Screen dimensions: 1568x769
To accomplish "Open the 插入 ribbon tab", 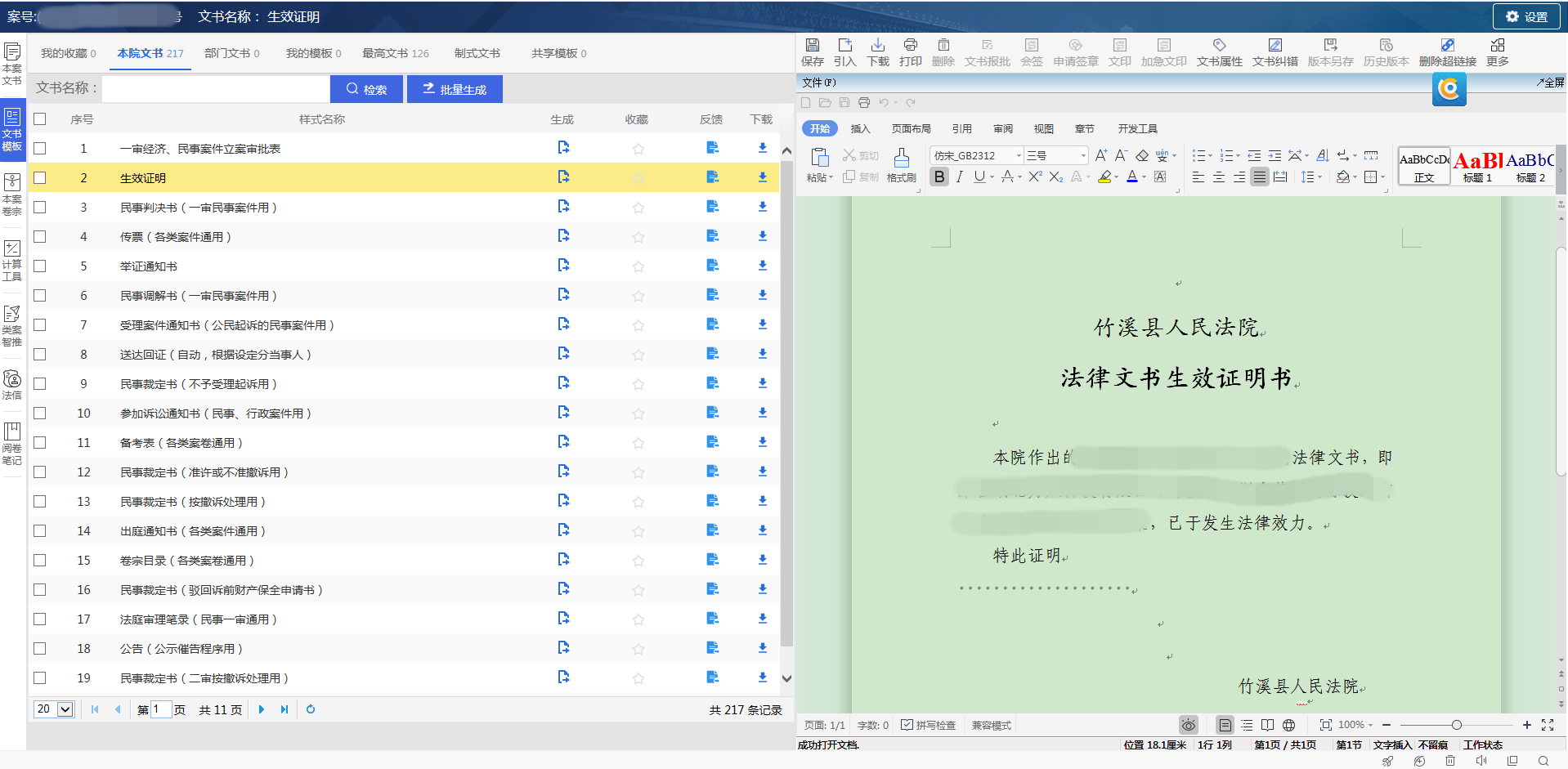I will point(860,129).
